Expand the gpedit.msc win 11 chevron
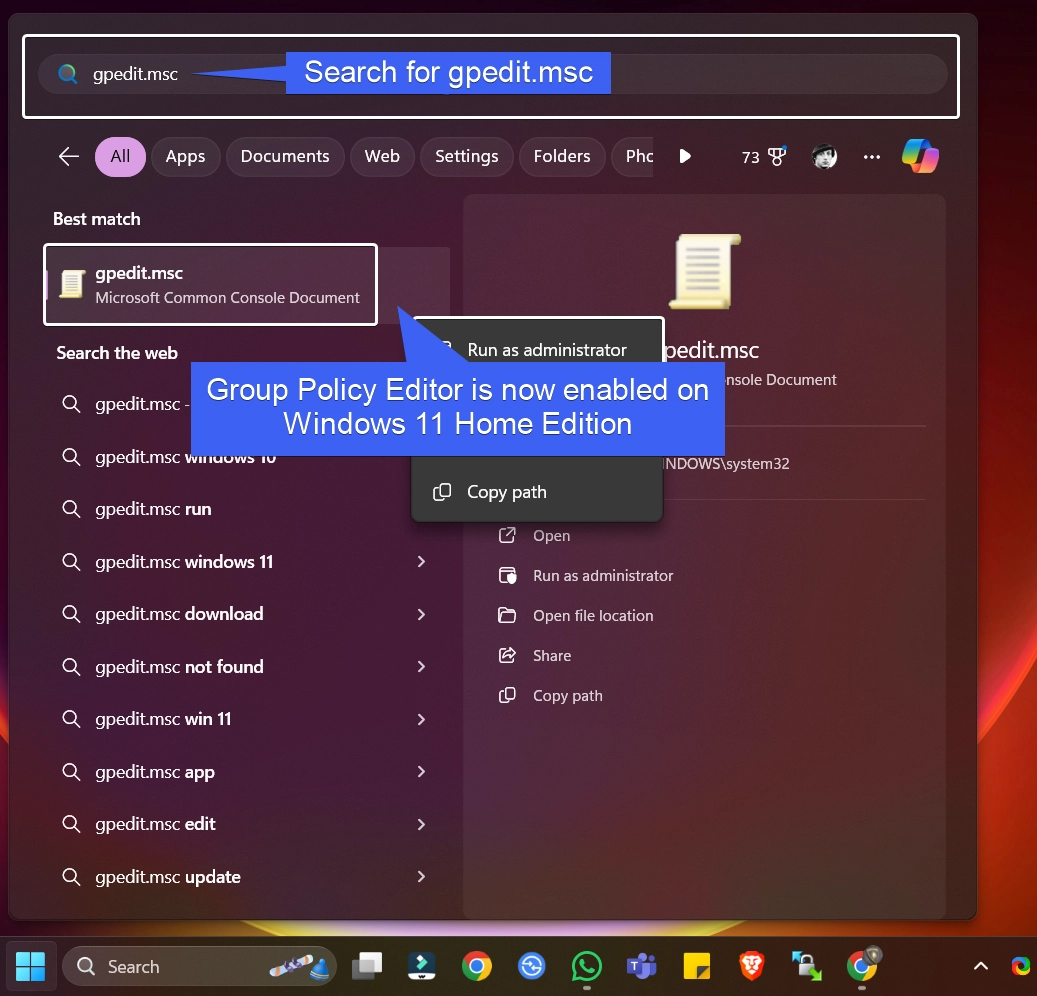This screenshot has height=996, width=1037. click(x=421, y=719)
